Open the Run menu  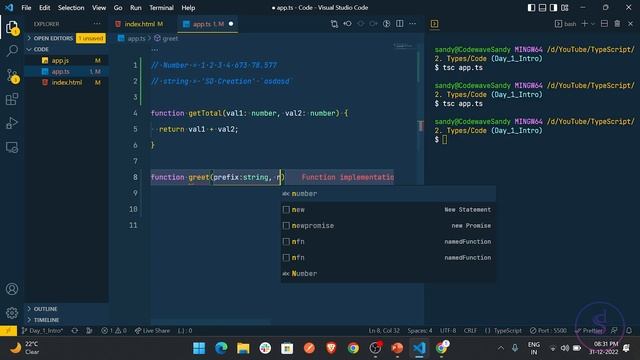(136, 8)
